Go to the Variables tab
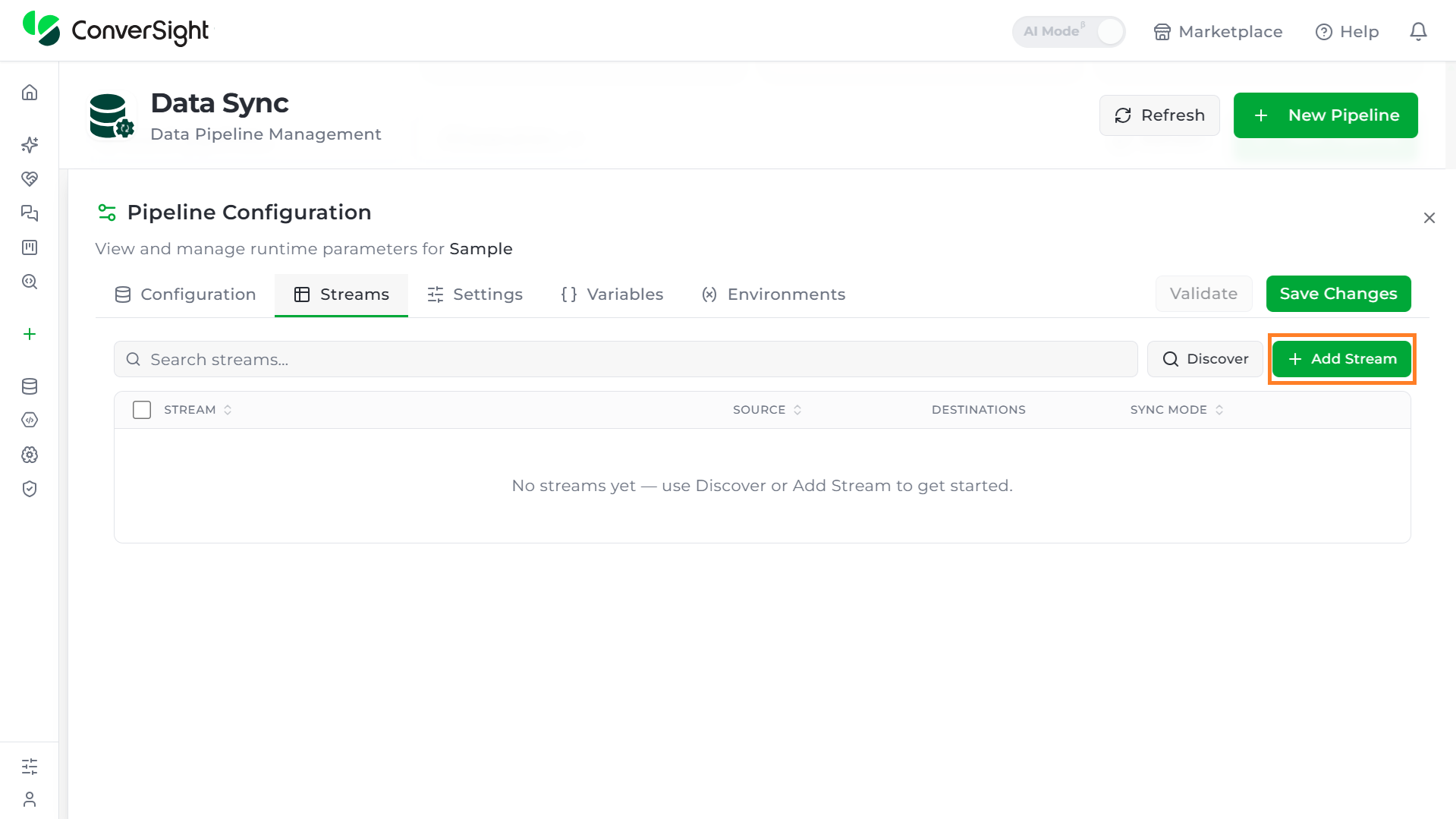 [x=612, y=295]
